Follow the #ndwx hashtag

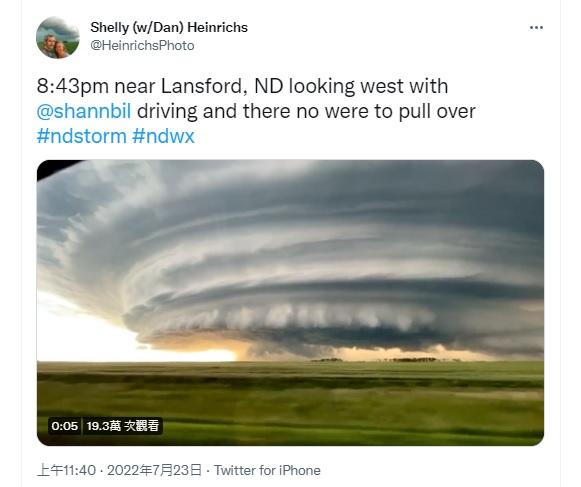[163, 136]
